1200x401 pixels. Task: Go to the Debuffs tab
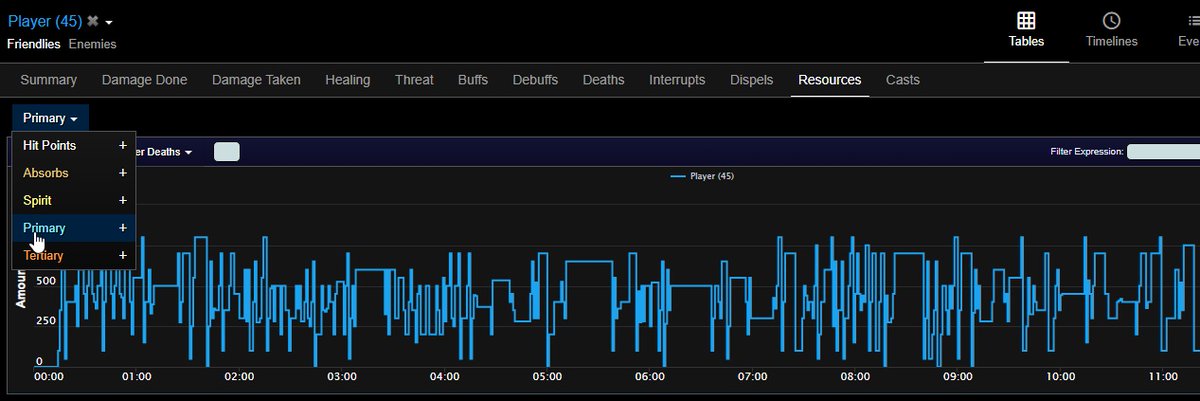535,80
